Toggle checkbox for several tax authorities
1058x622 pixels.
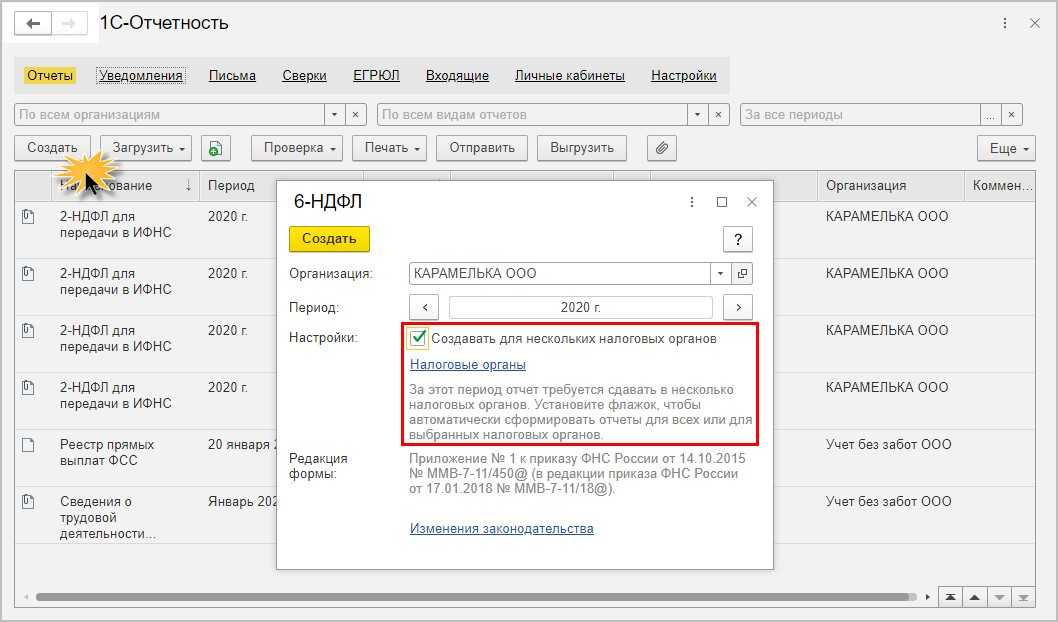tap(418, 338)
